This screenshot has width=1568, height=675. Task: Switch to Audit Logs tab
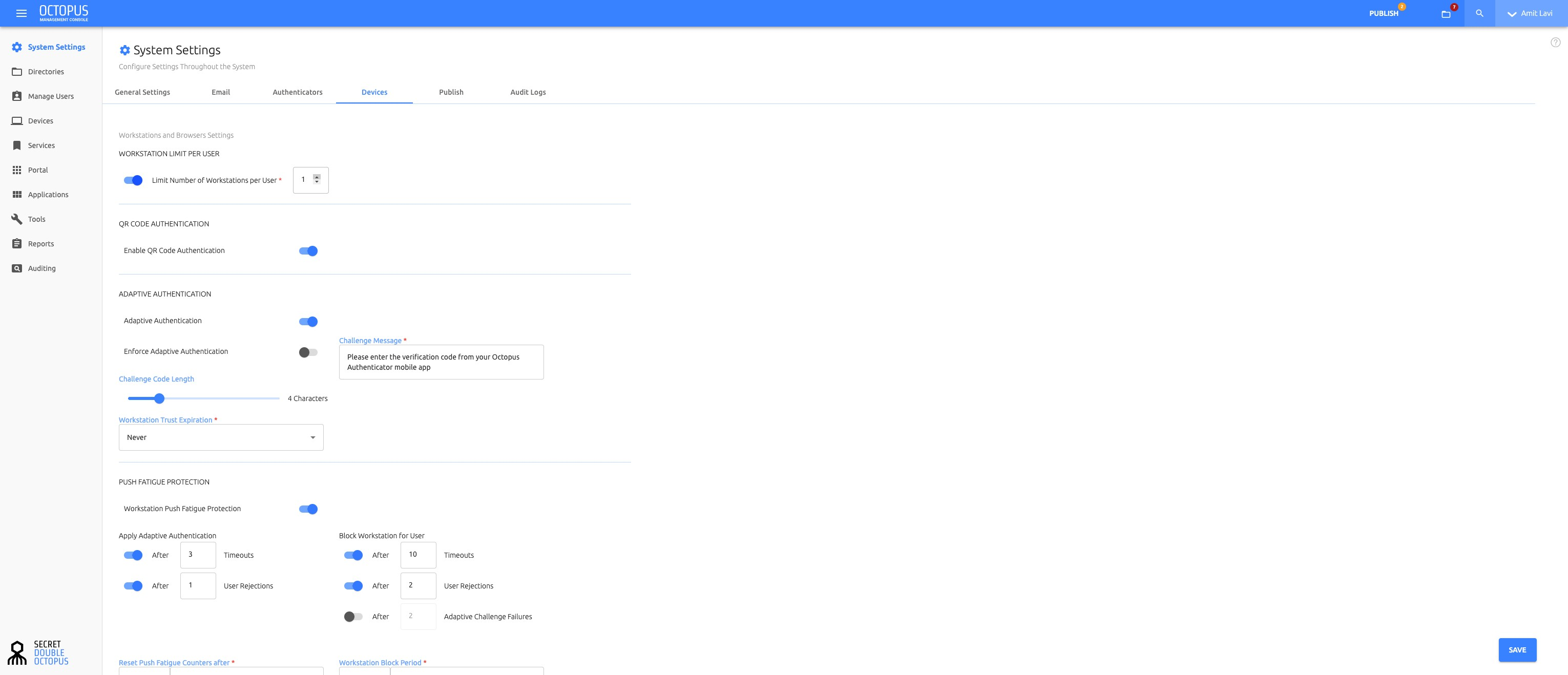tap(528, 93)
